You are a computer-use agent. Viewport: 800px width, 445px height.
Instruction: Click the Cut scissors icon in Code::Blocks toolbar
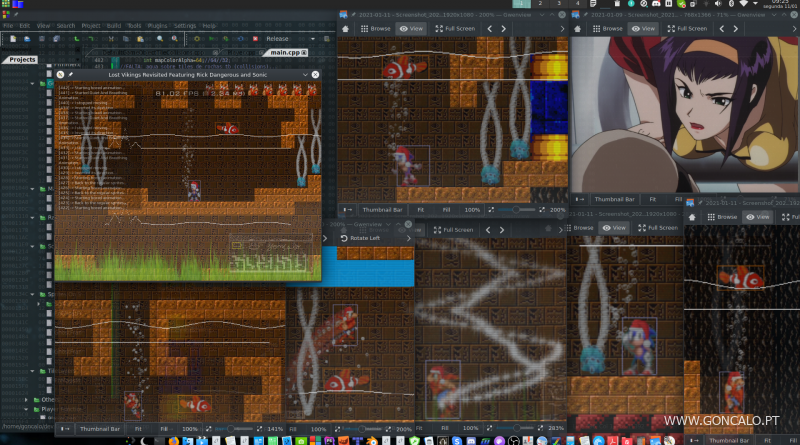(x=111, y=39)
